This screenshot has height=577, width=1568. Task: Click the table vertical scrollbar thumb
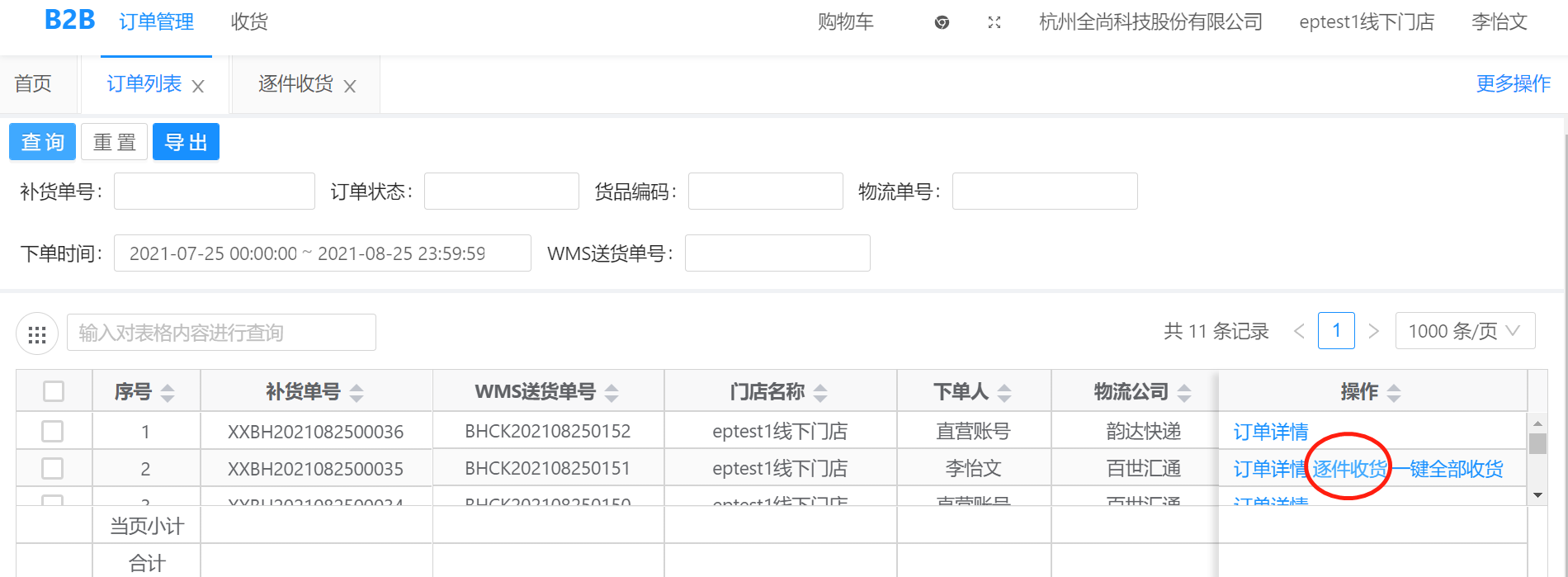point(1537,444)
